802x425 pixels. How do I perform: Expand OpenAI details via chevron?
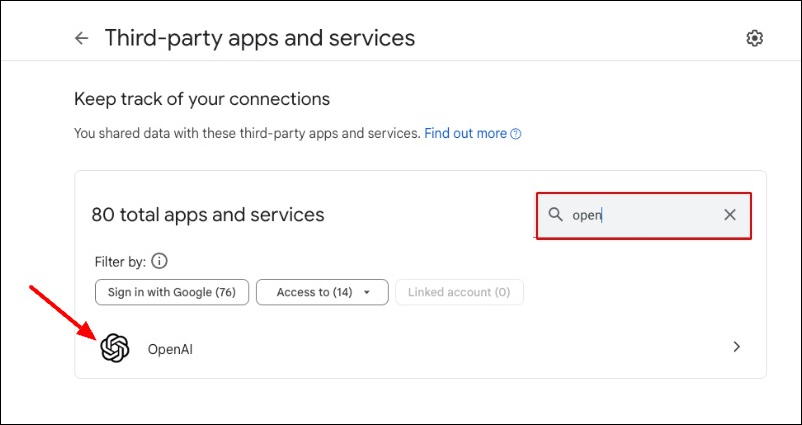(x=737, y=347)
